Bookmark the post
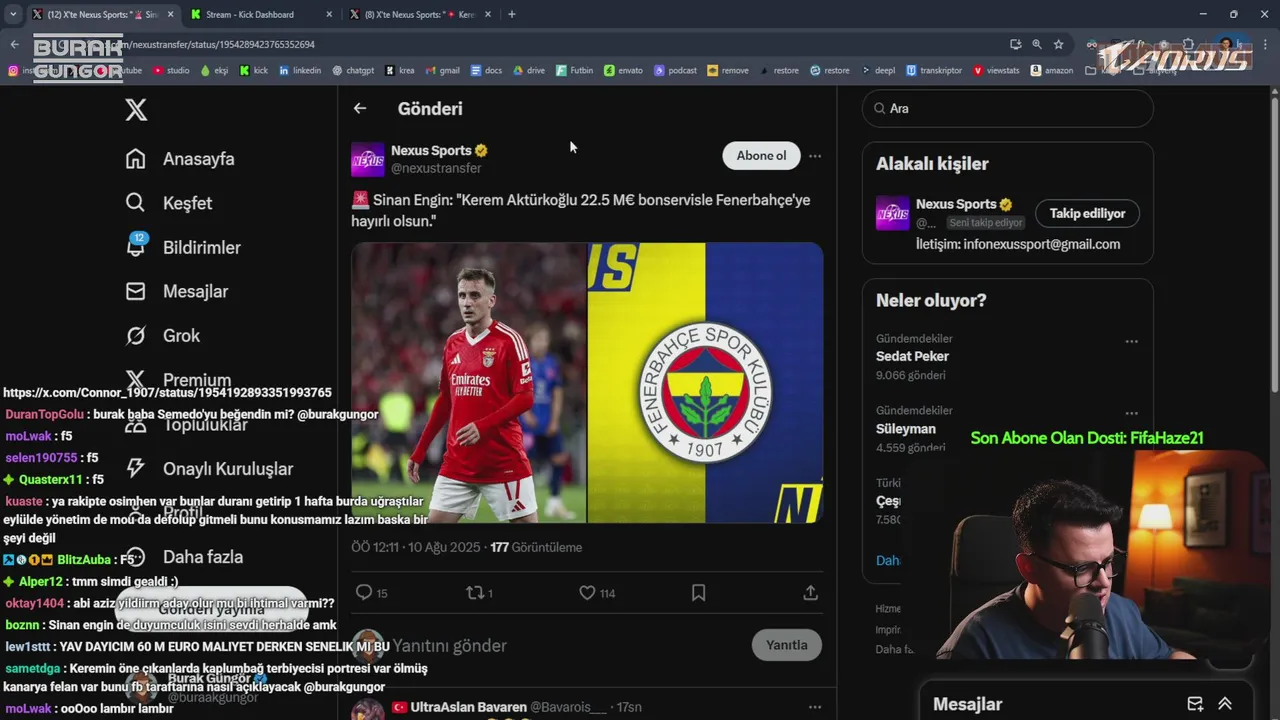Viewport: 1280px width, 720px height. [x=699, y=593]
